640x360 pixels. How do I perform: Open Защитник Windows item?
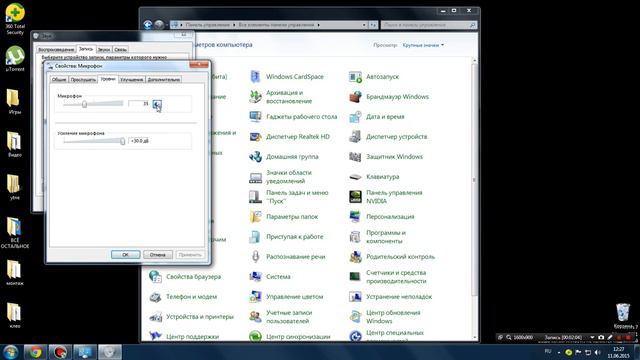[x=387, y=157]
